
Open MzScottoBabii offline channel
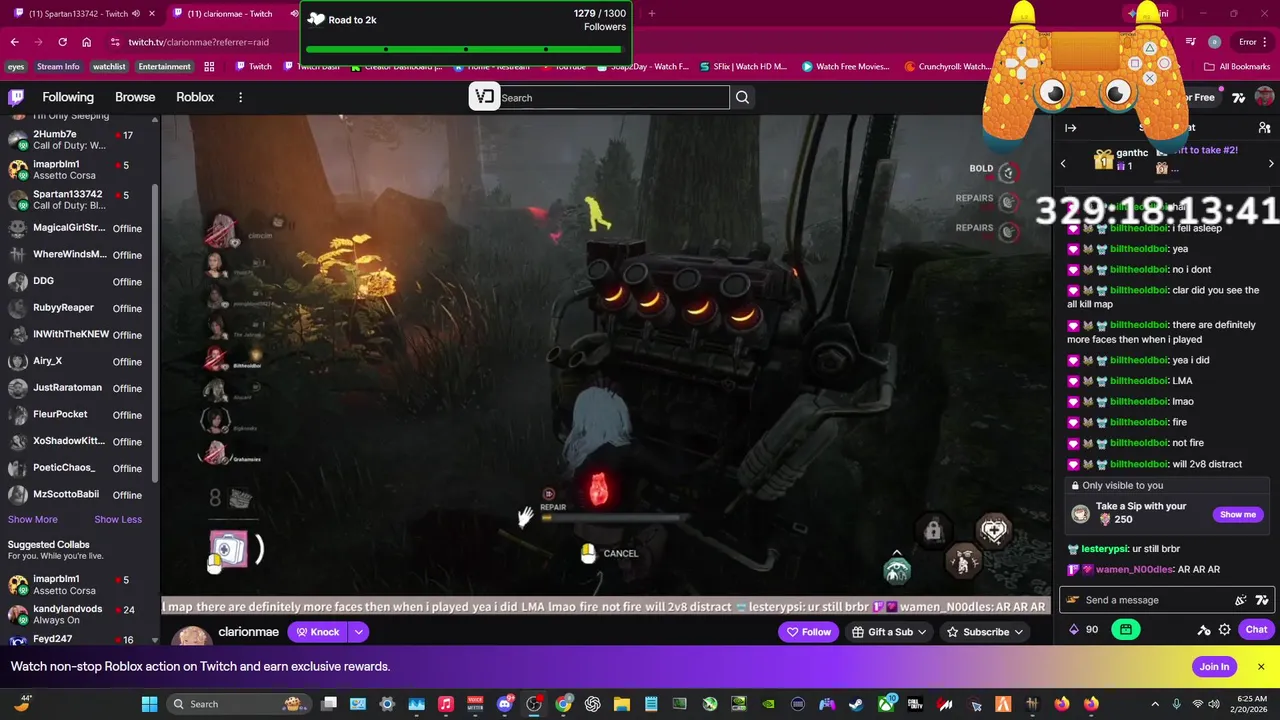click(77, 494)
